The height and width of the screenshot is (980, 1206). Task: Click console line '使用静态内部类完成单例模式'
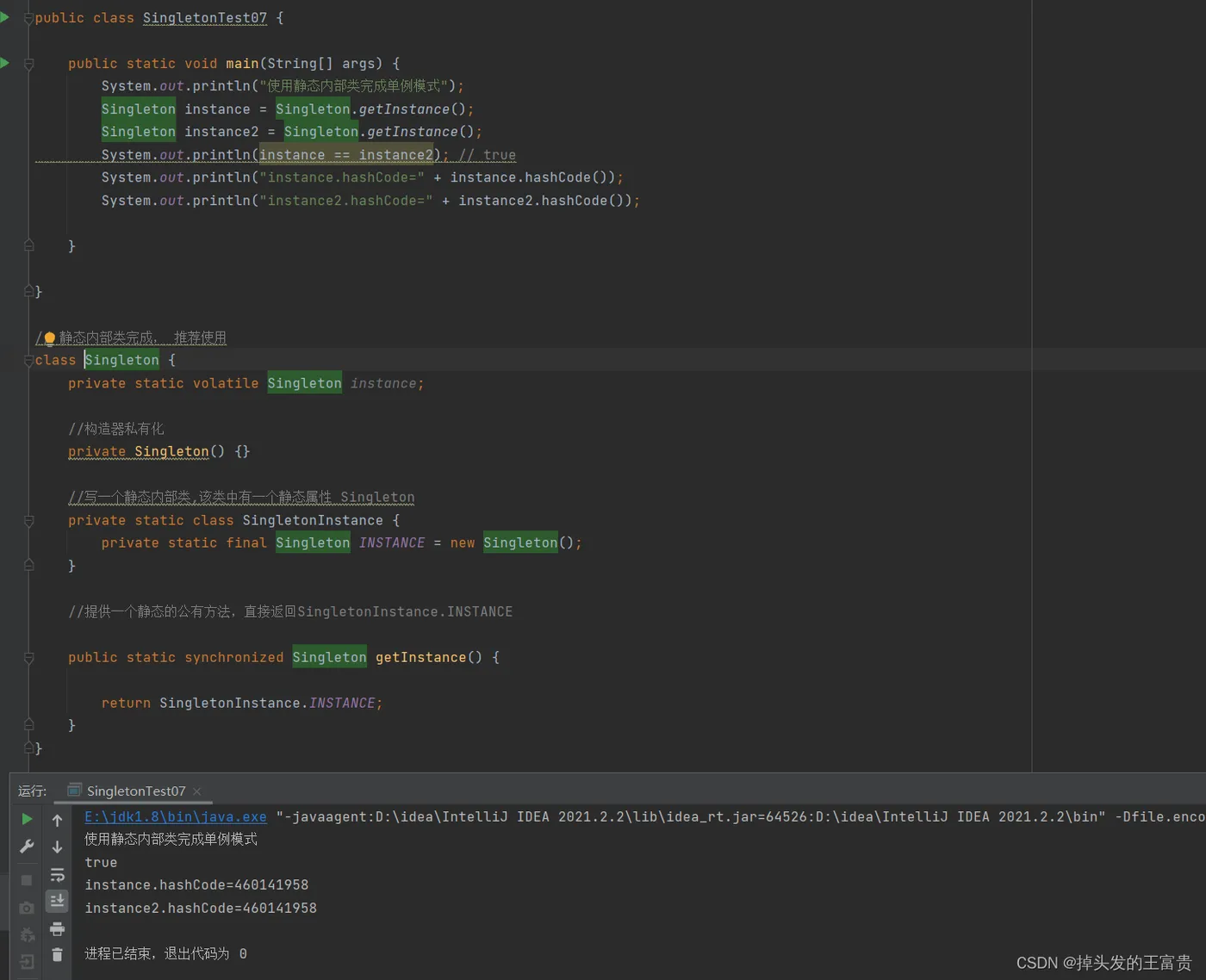click(171, 839)
